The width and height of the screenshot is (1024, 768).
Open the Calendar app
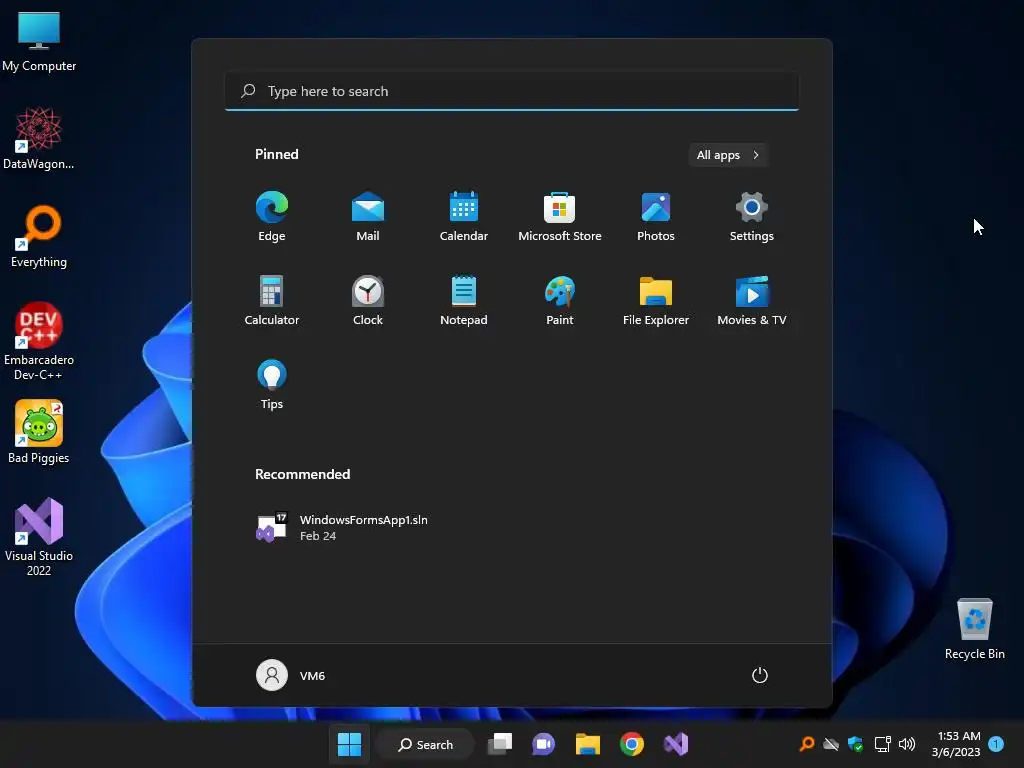click(x=464, y=217)
